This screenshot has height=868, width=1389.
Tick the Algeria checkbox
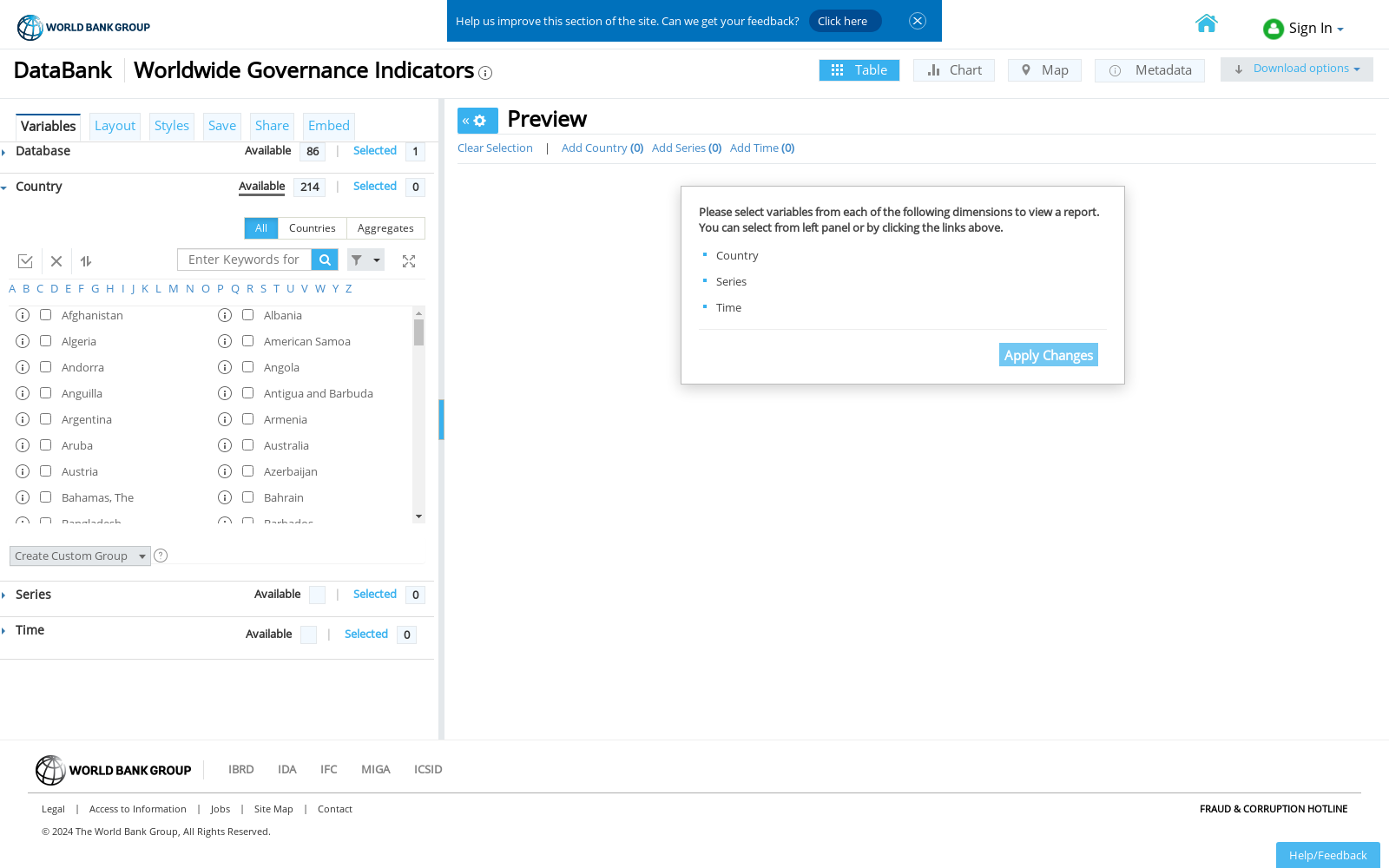pyautogui.click(x=45, y=340)
